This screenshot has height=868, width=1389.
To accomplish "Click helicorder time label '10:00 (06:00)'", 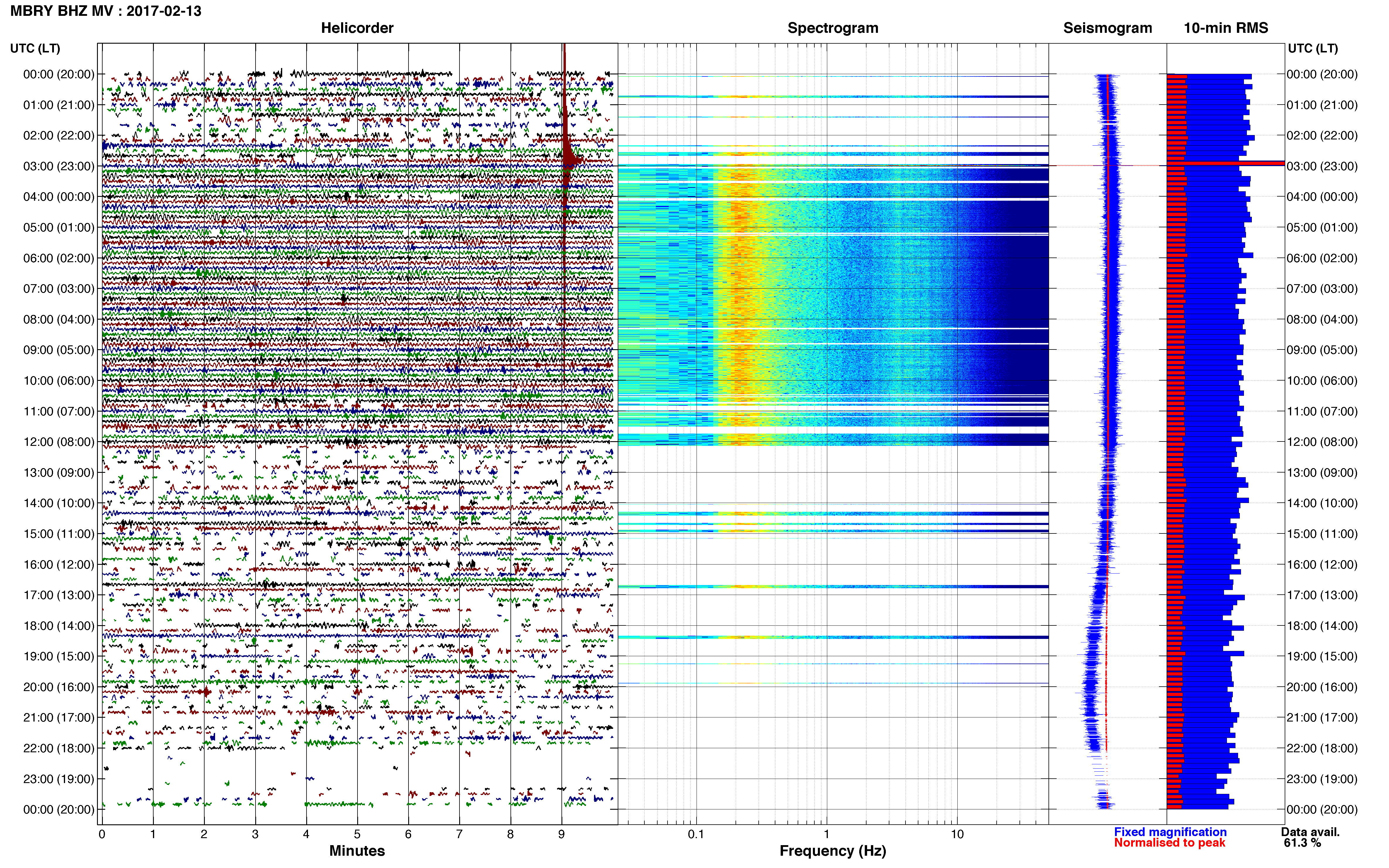I will [x=59, y=381].
